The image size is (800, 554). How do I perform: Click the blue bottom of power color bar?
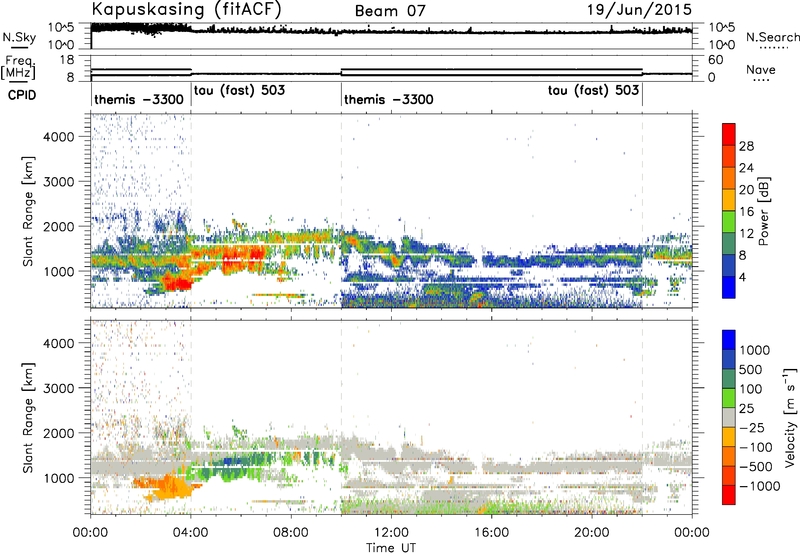tap(729, 290)
